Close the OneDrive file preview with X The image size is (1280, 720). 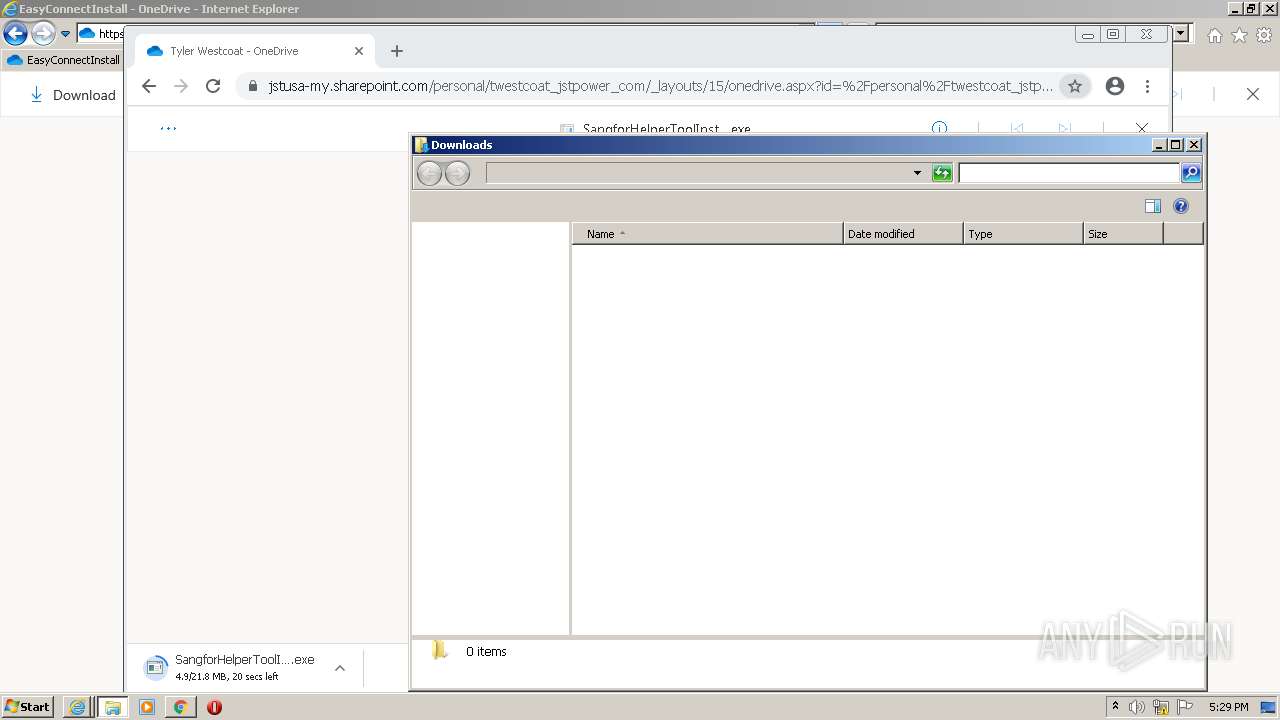pyautogui.click(x=1142, y=128)
